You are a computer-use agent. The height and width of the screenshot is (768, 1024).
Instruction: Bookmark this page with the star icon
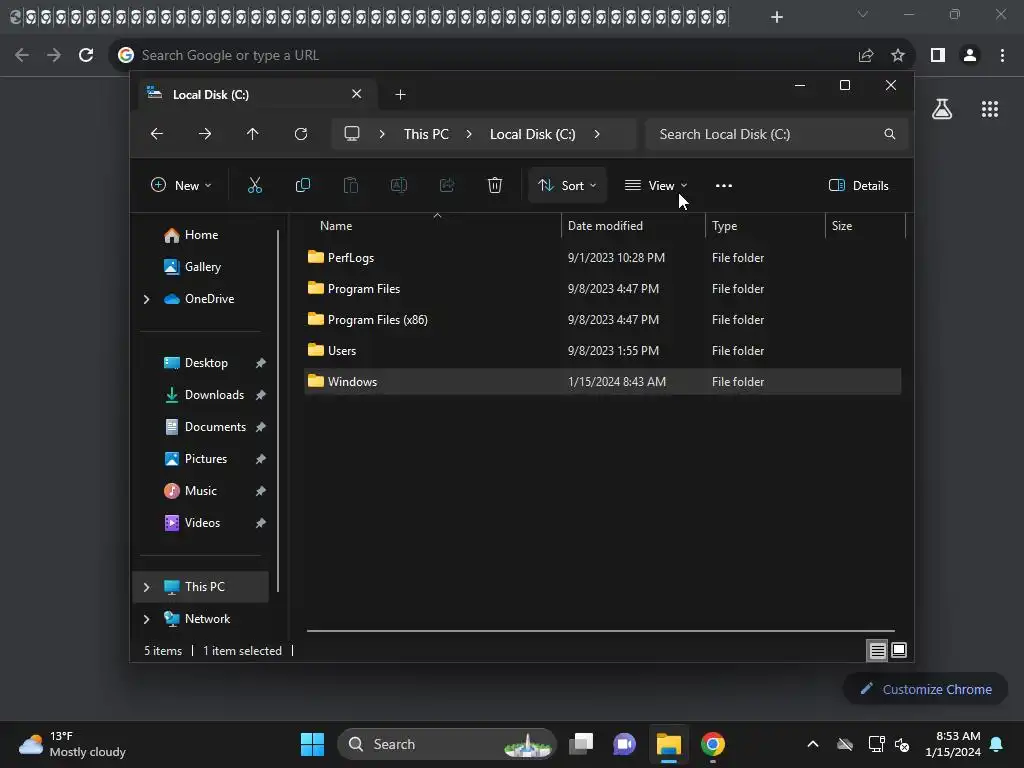(898, 56)
